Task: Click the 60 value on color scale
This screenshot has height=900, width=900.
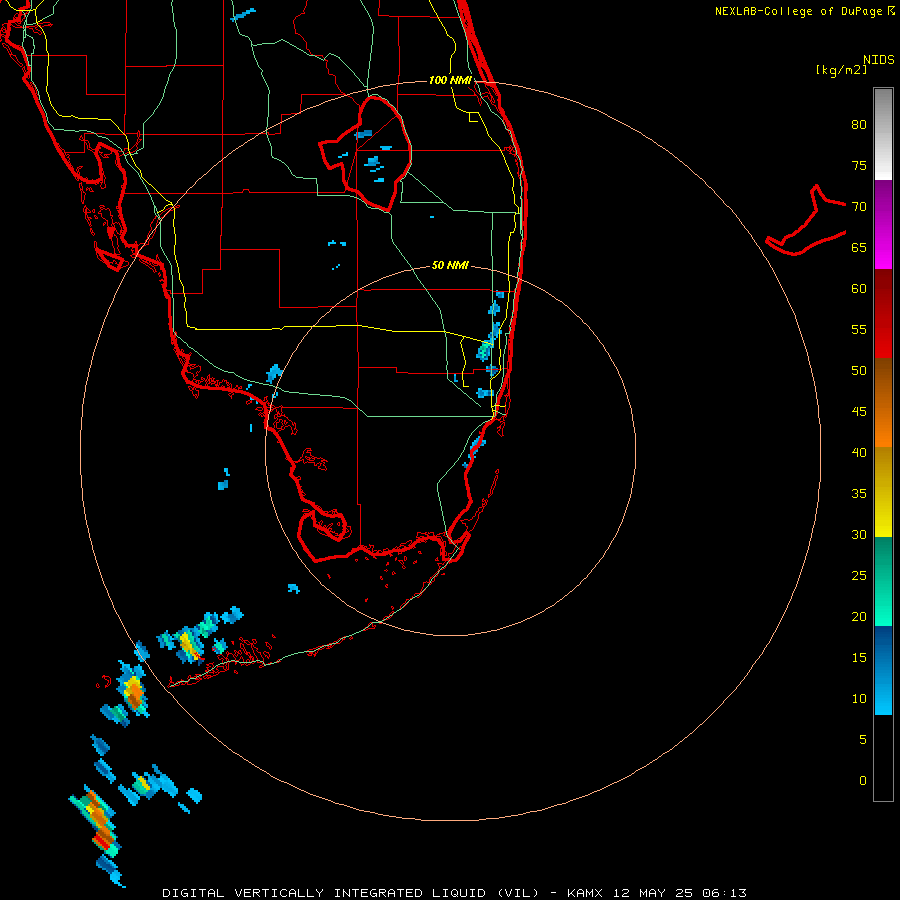Action: coord(859,288)
